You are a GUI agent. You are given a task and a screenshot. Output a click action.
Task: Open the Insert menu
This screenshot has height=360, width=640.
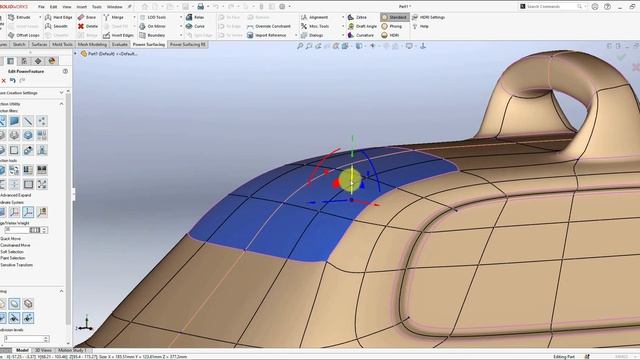coord(82,7)
